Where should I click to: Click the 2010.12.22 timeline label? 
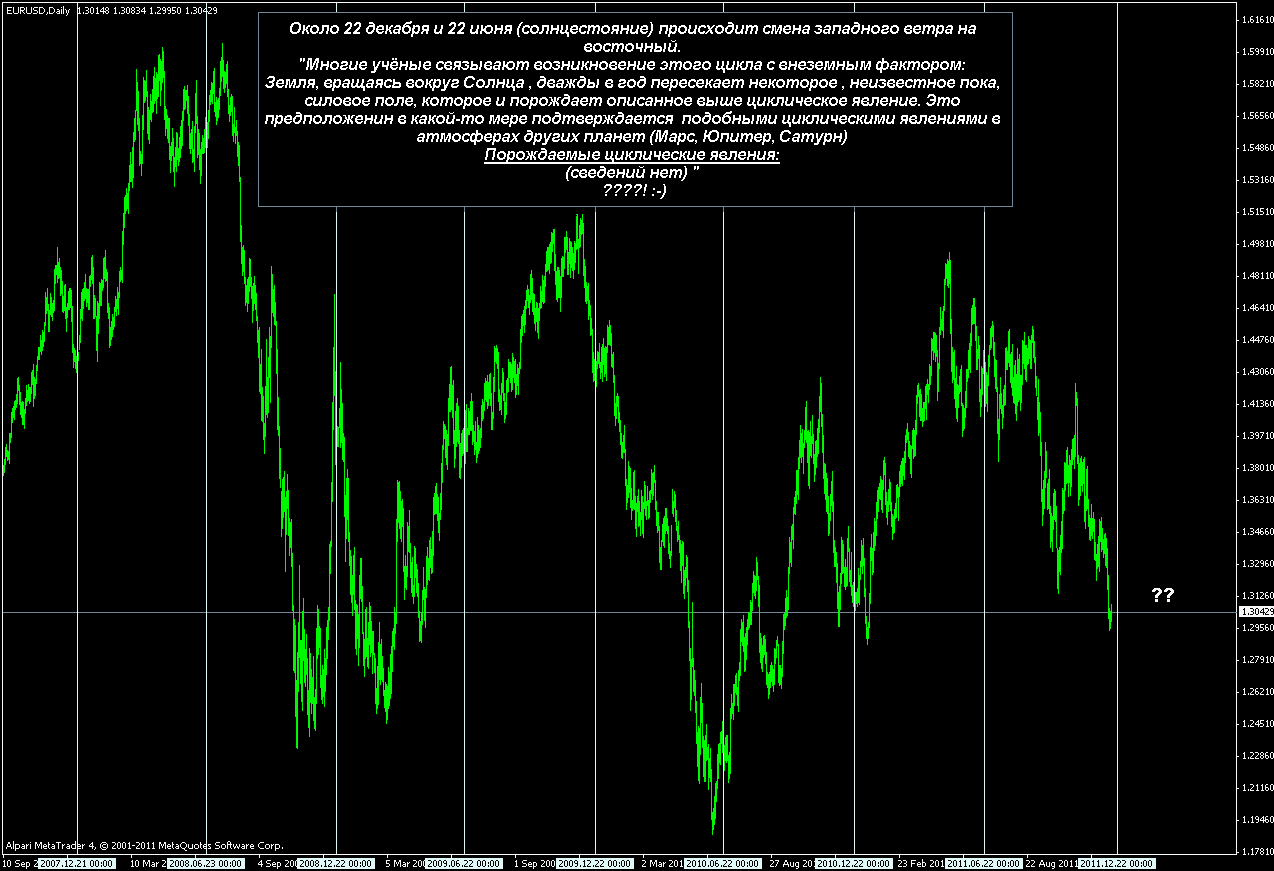click(854, 863)
